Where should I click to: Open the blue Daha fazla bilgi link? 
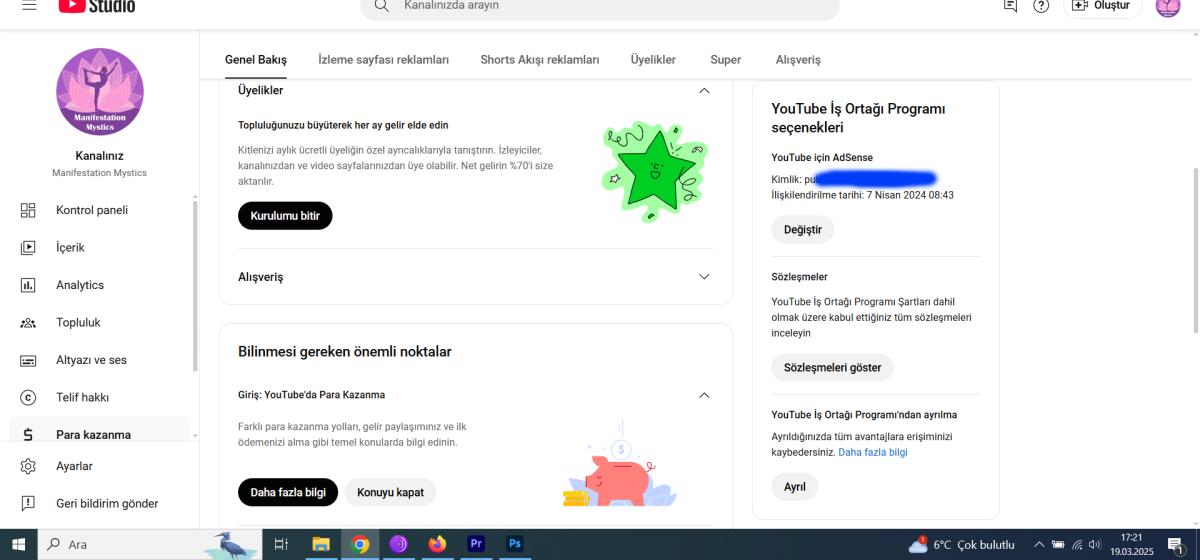[873, 452]
